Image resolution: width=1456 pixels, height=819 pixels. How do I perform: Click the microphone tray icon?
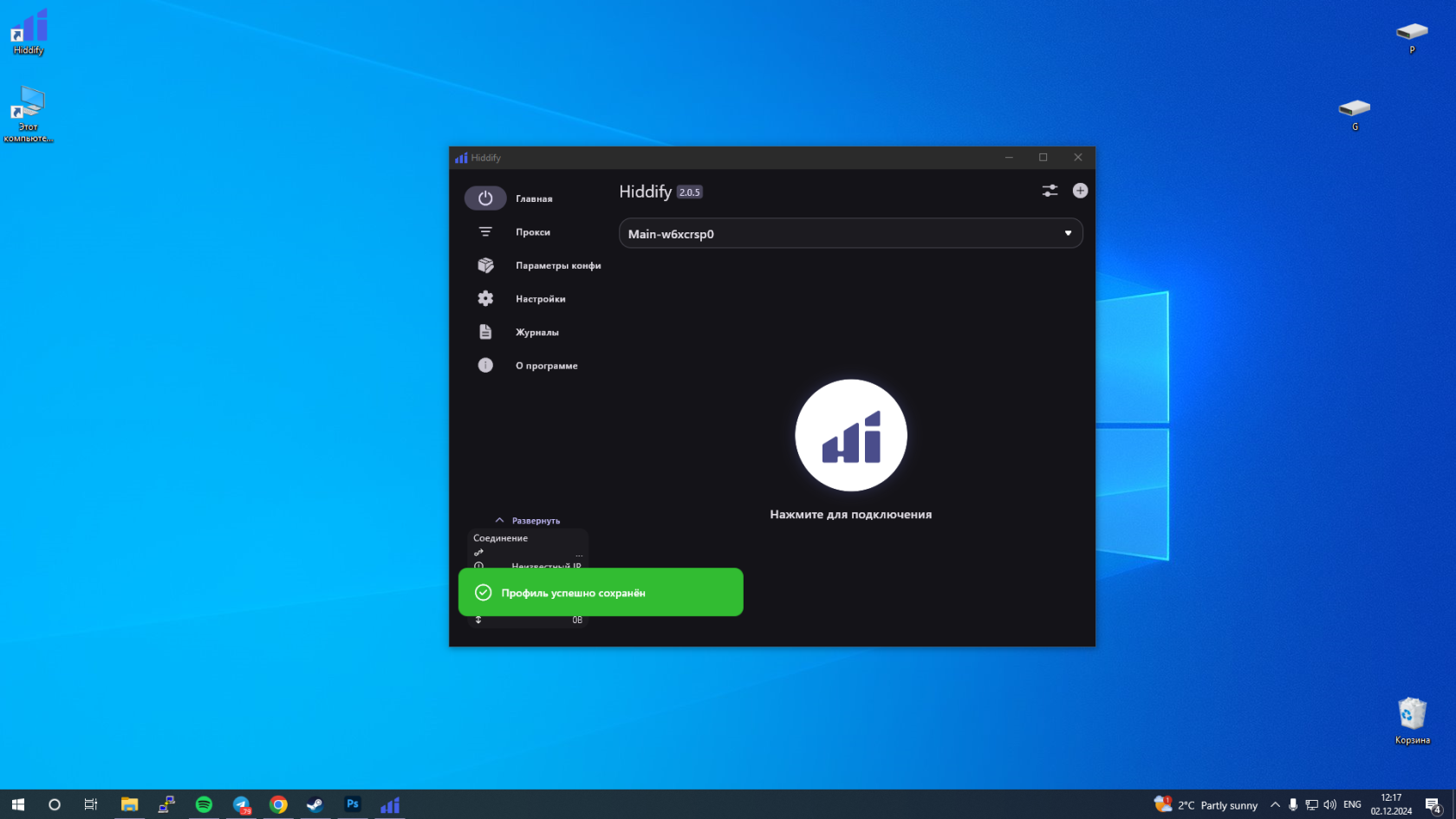tap(1293, 804)
